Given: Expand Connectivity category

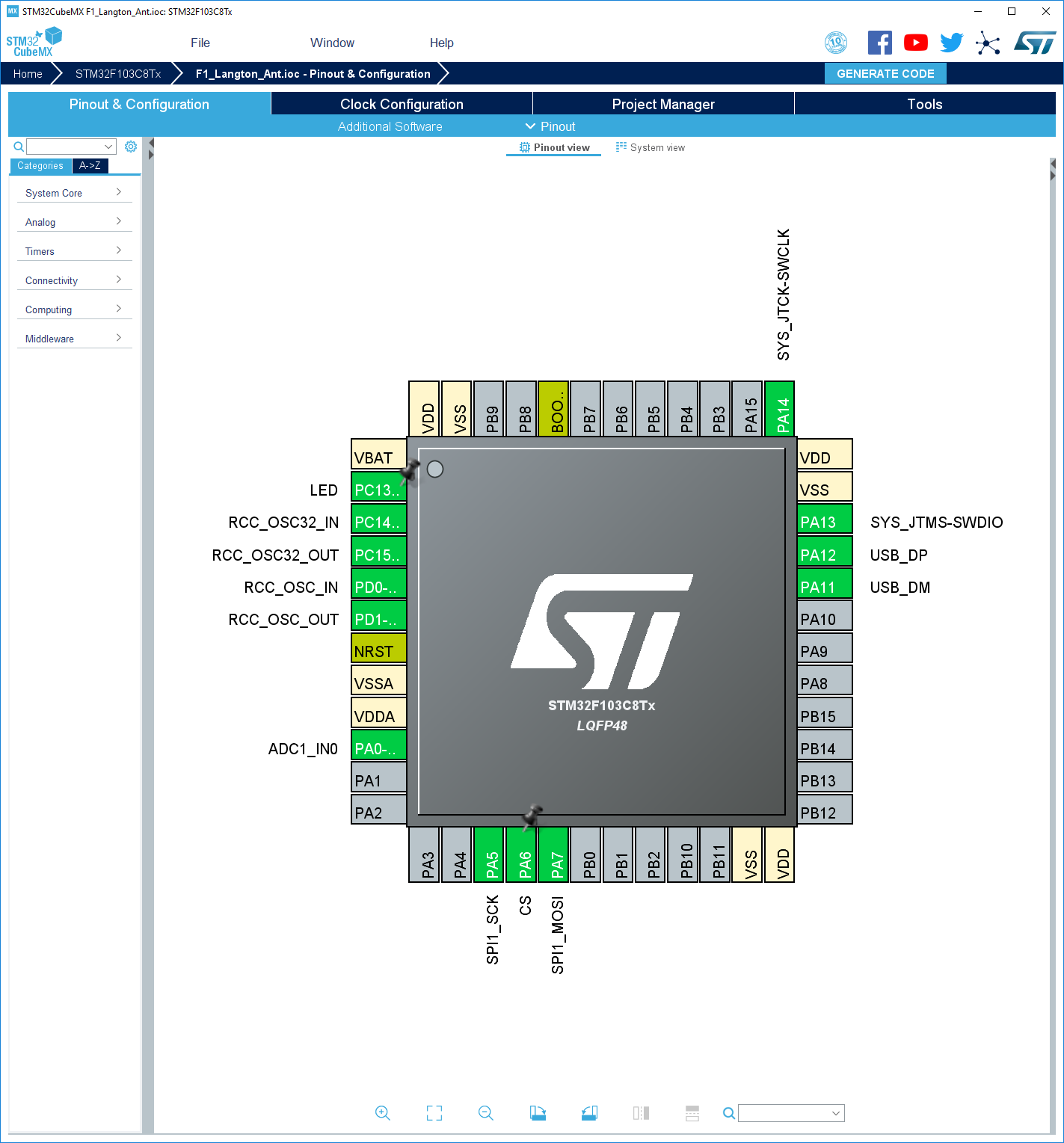Looking at the screenshot, I should pyautogui.click(x=74, y=280).
